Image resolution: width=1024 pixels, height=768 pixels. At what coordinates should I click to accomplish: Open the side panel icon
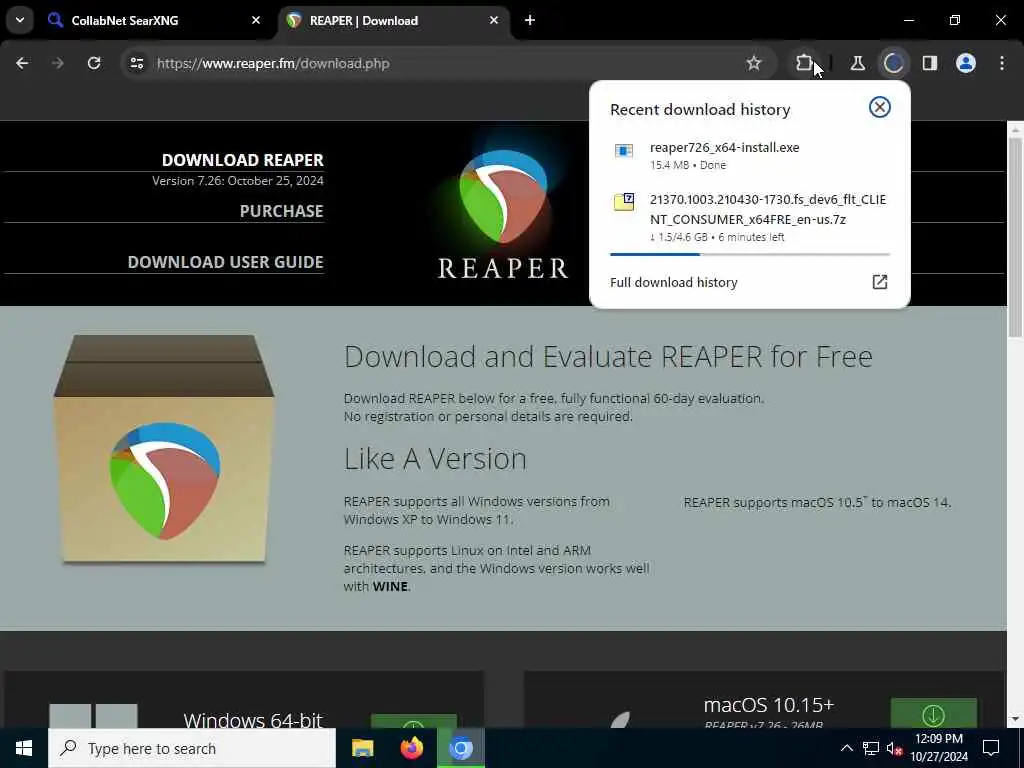click(929, 63)
